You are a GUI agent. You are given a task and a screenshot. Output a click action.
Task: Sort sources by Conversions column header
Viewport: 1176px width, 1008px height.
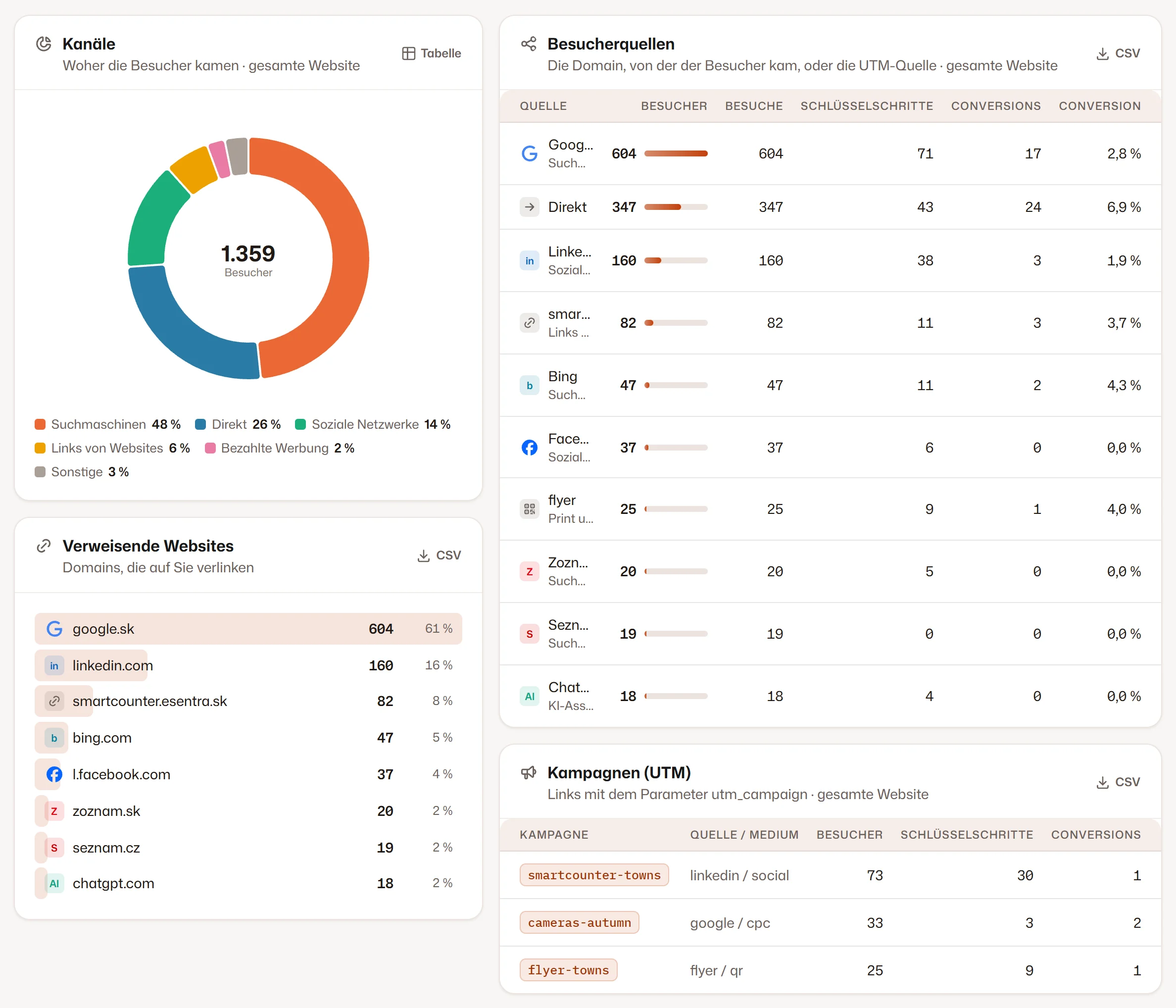995,106
